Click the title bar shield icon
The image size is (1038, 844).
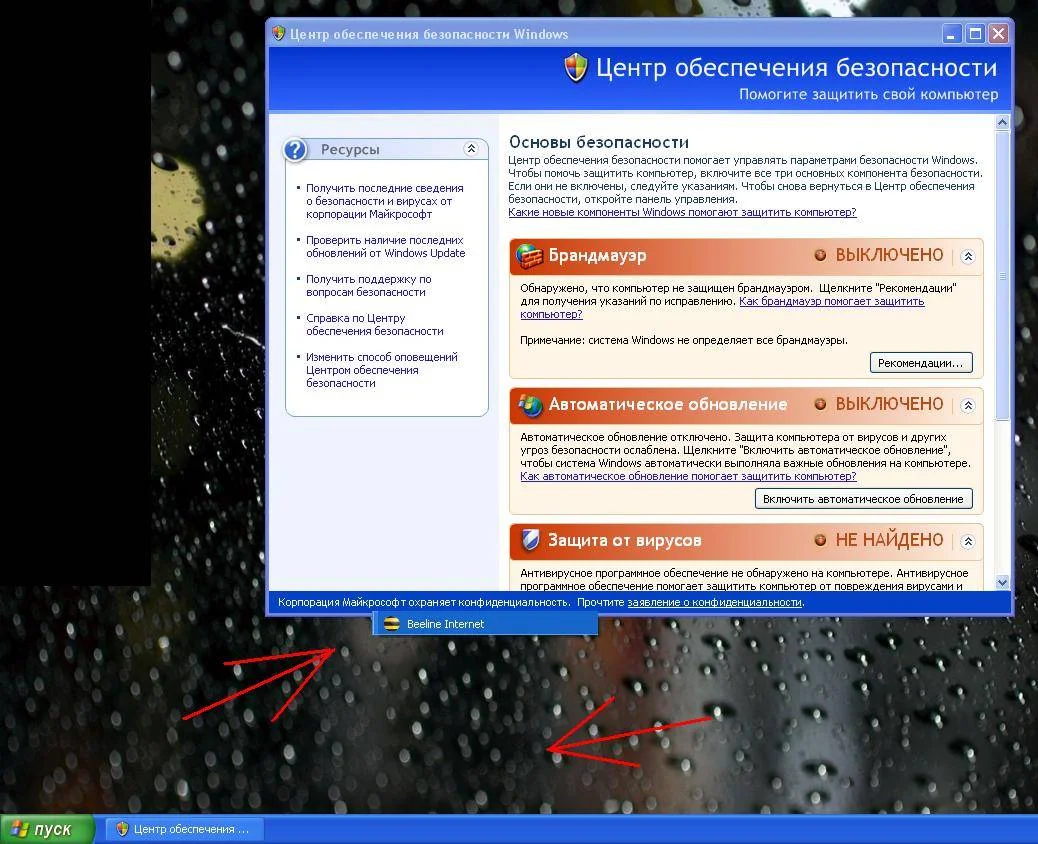(x=279, y=33)
